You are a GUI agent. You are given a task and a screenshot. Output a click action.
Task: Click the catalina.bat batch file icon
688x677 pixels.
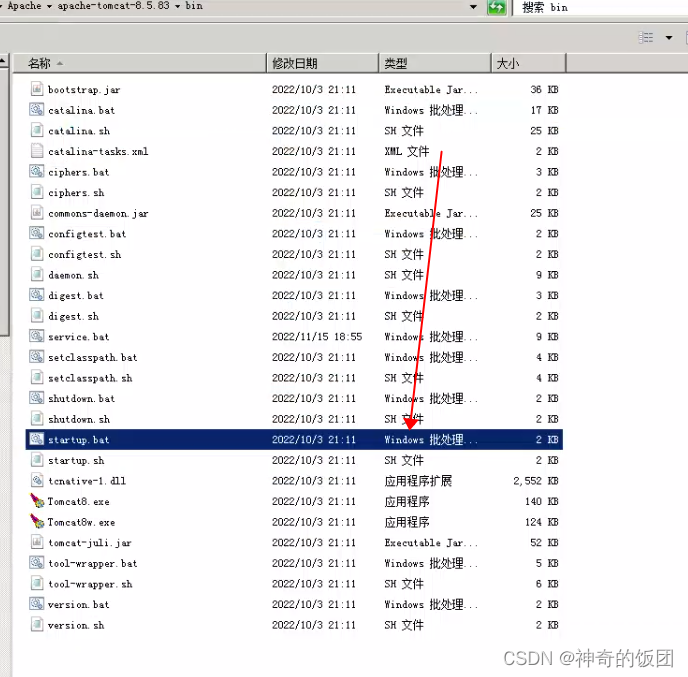(x=37, y=110)
